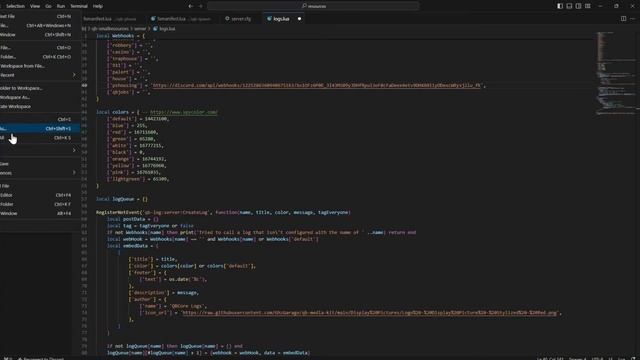Image resolution: width=640 pixels, height=360 pixels.
Task: Click the Lua icon on logs.lua tab
Action: [x=269, y=19]
